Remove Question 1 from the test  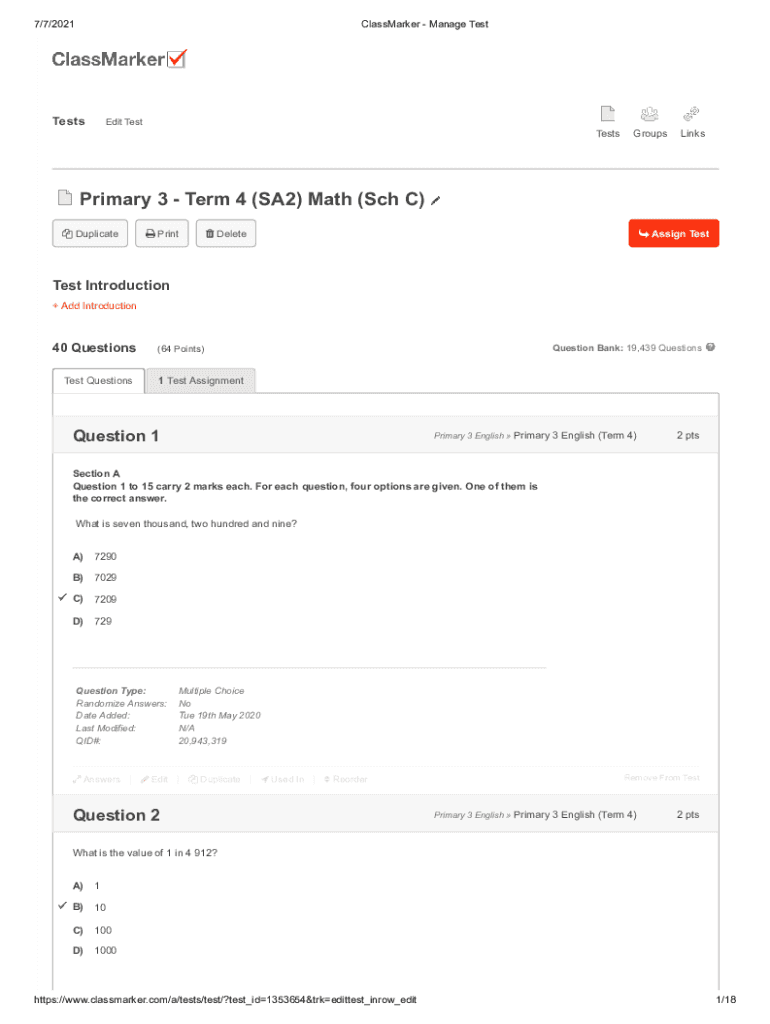pyautogui.click(x=661, y=778)
